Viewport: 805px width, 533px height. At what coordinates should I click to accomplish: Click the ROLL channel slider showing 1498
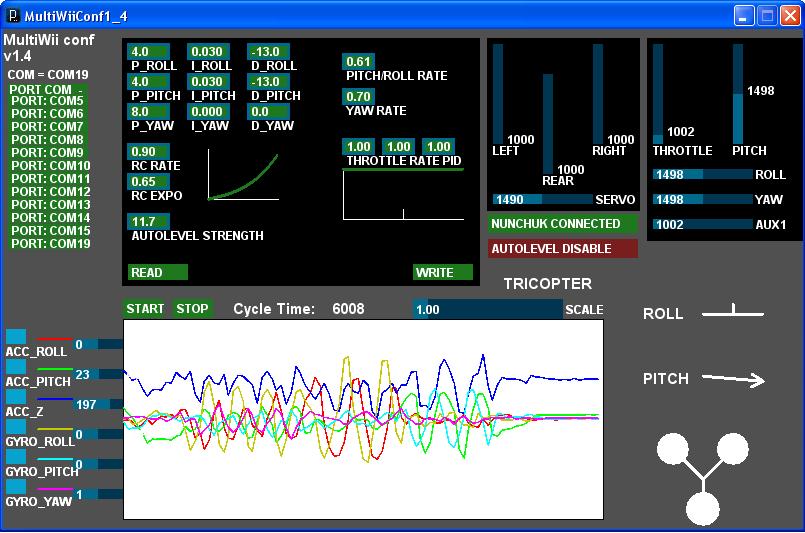tap(703, 174)
